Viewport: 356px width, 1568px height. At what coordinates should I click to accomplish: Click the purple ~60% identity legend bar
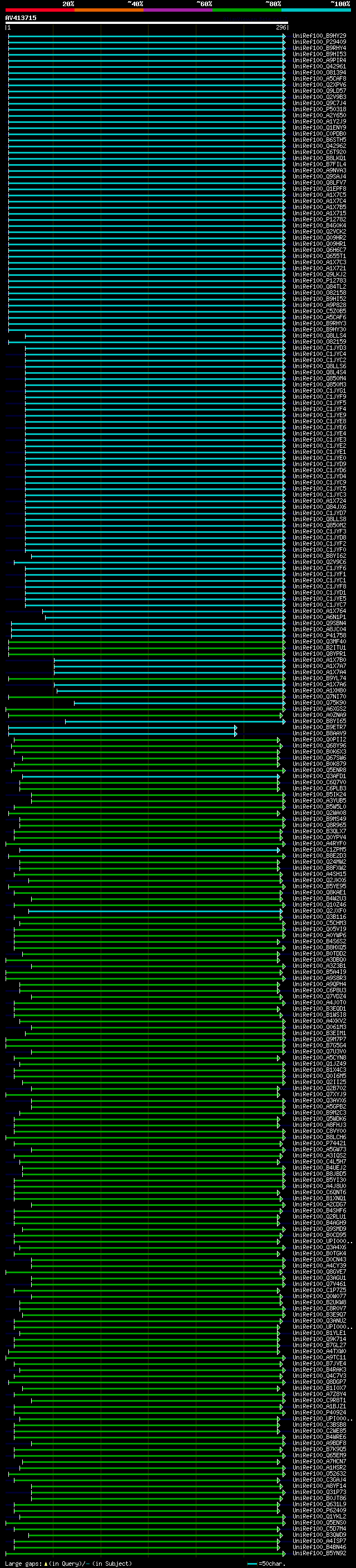click(177, 10)
